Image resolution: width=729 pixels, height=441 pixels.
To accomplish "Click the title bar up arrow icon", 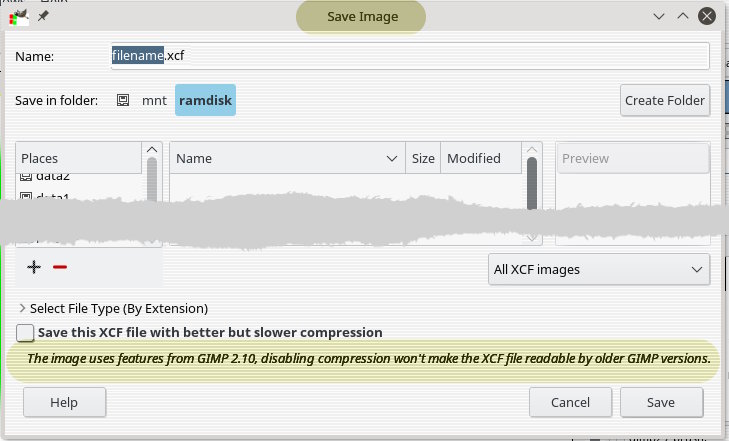I will [x=682, y=17].
